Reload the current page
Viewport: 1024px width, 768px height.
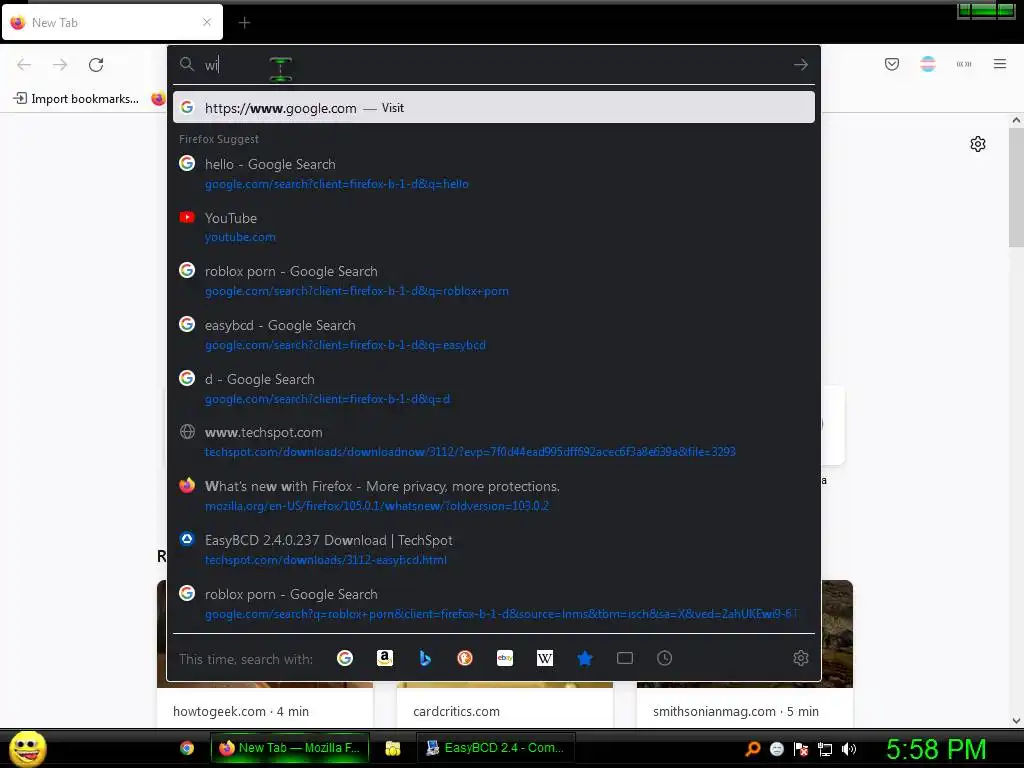[x=96, y=65]
